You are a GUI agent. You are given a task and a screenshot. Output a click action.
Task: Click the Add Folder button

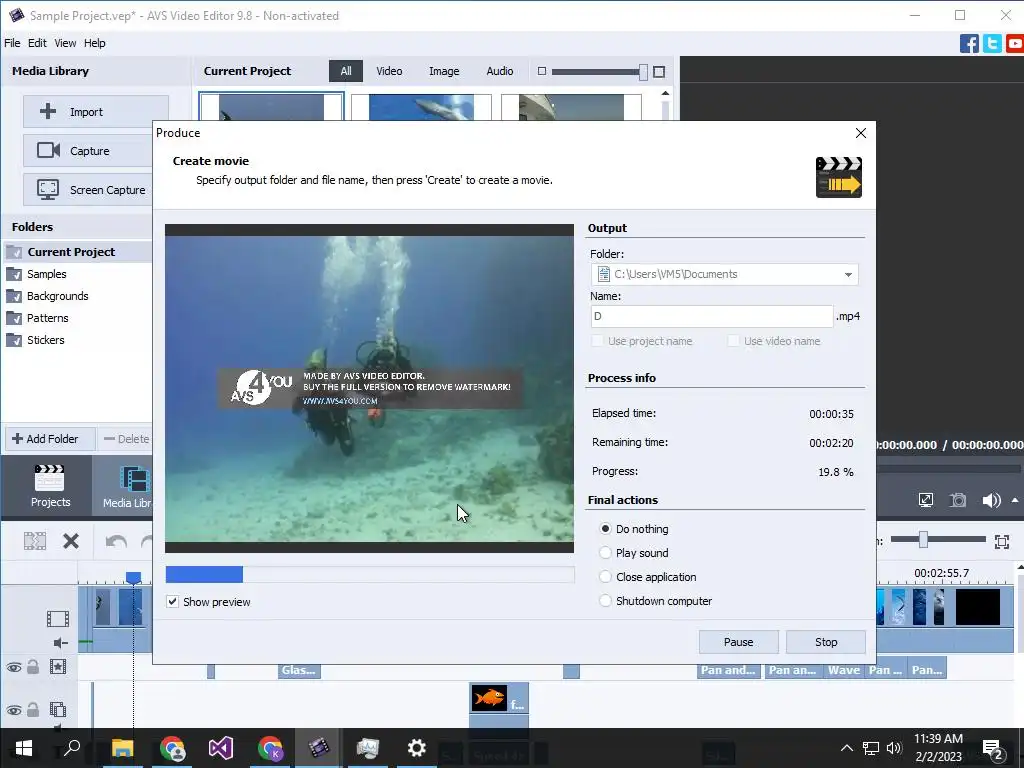[x=50, y=439]
